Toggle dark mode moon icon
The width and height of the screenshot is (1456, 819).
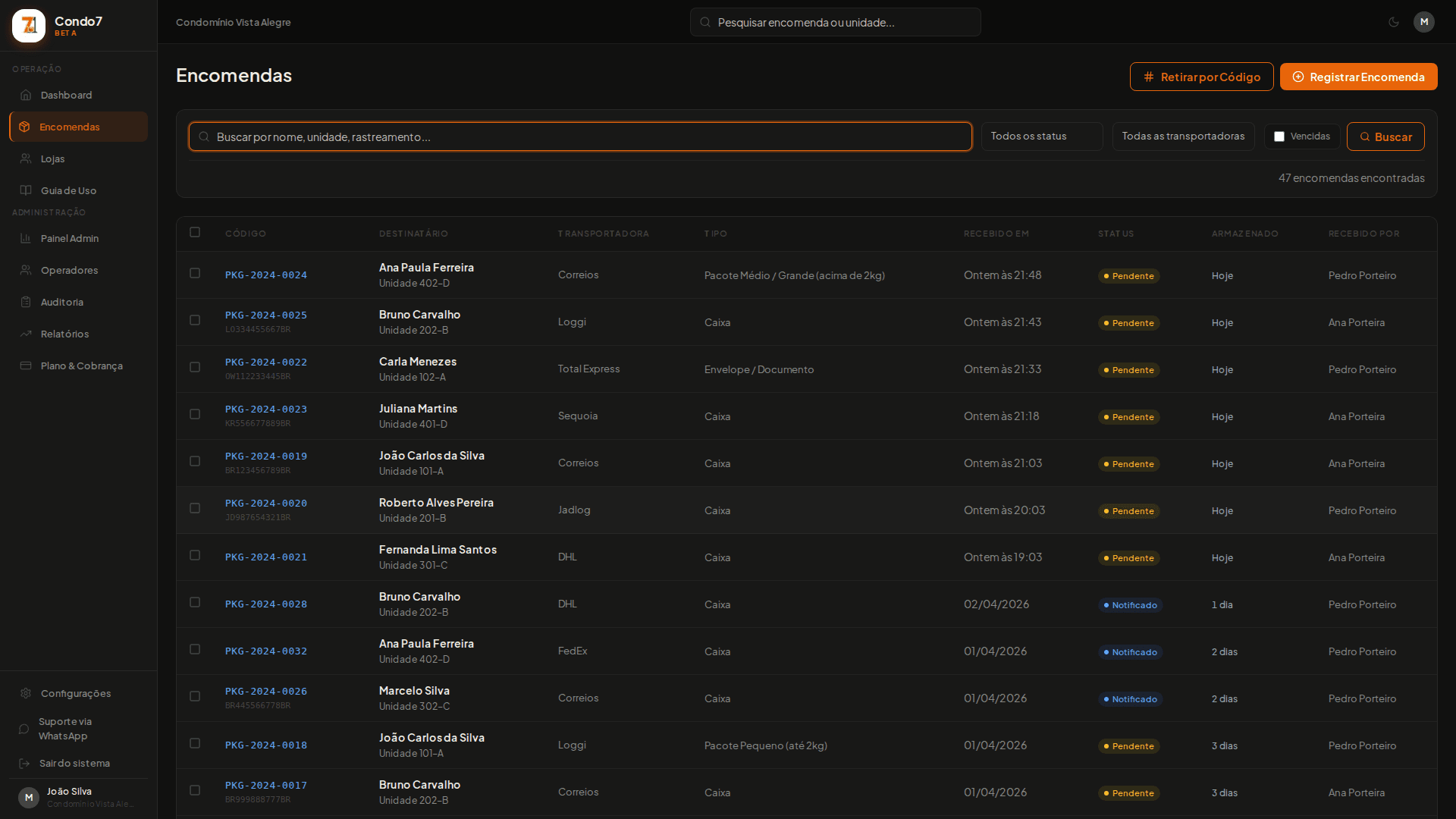click(1394, 22)
